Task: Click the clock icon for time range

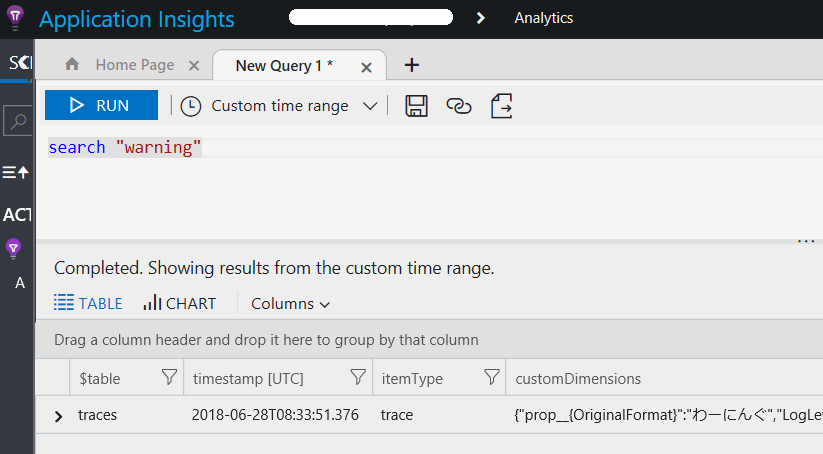Action: (191, 106)
